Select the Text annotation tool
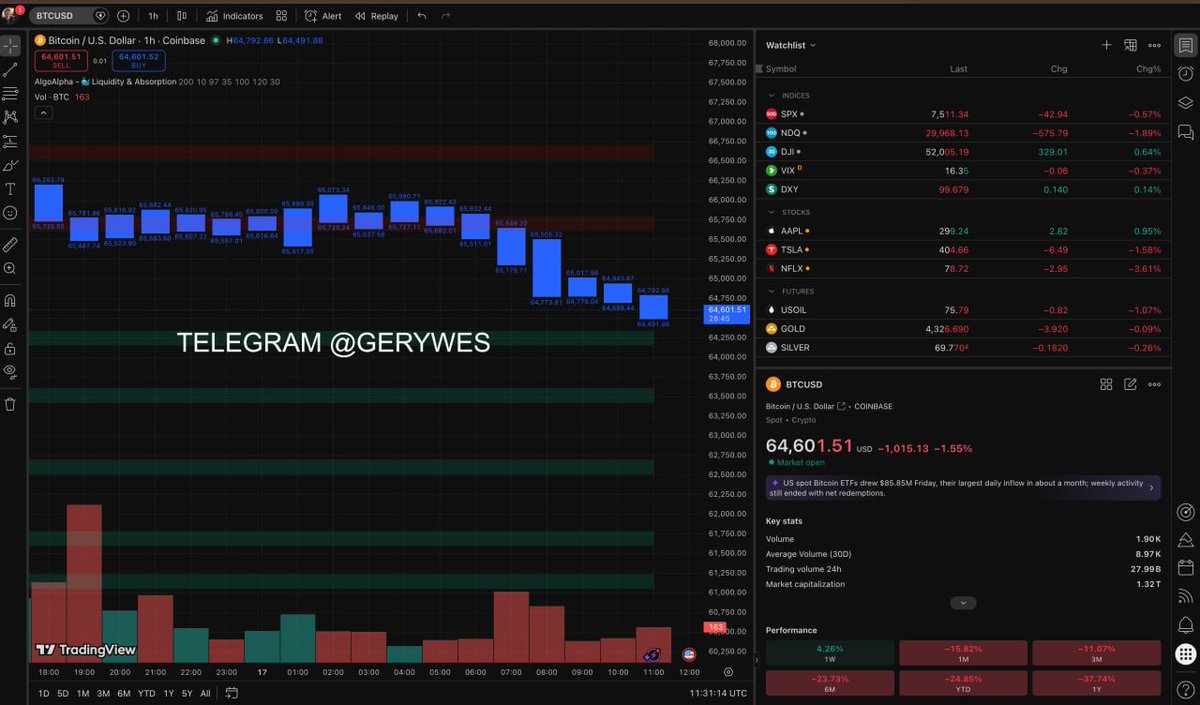This screenshot has height=705, width=1200. [x=10, y=189]
